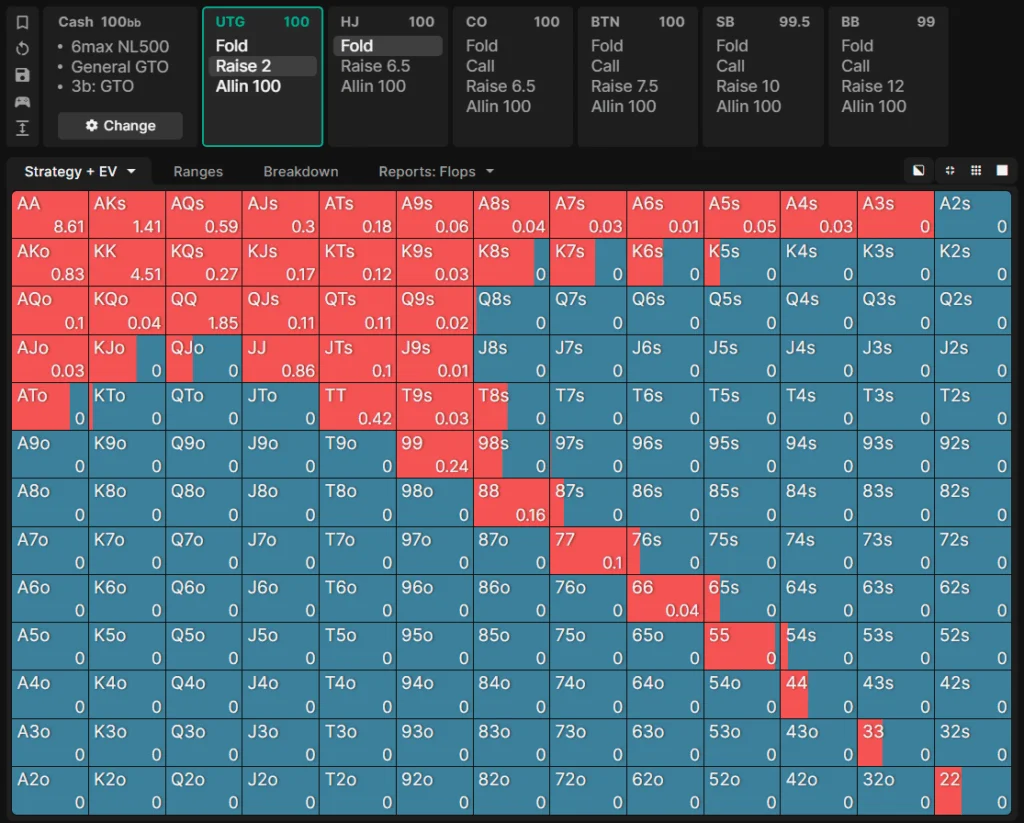
Task: Click the bookmark icon in the left sidebar
Action: [x=22, y=22]
